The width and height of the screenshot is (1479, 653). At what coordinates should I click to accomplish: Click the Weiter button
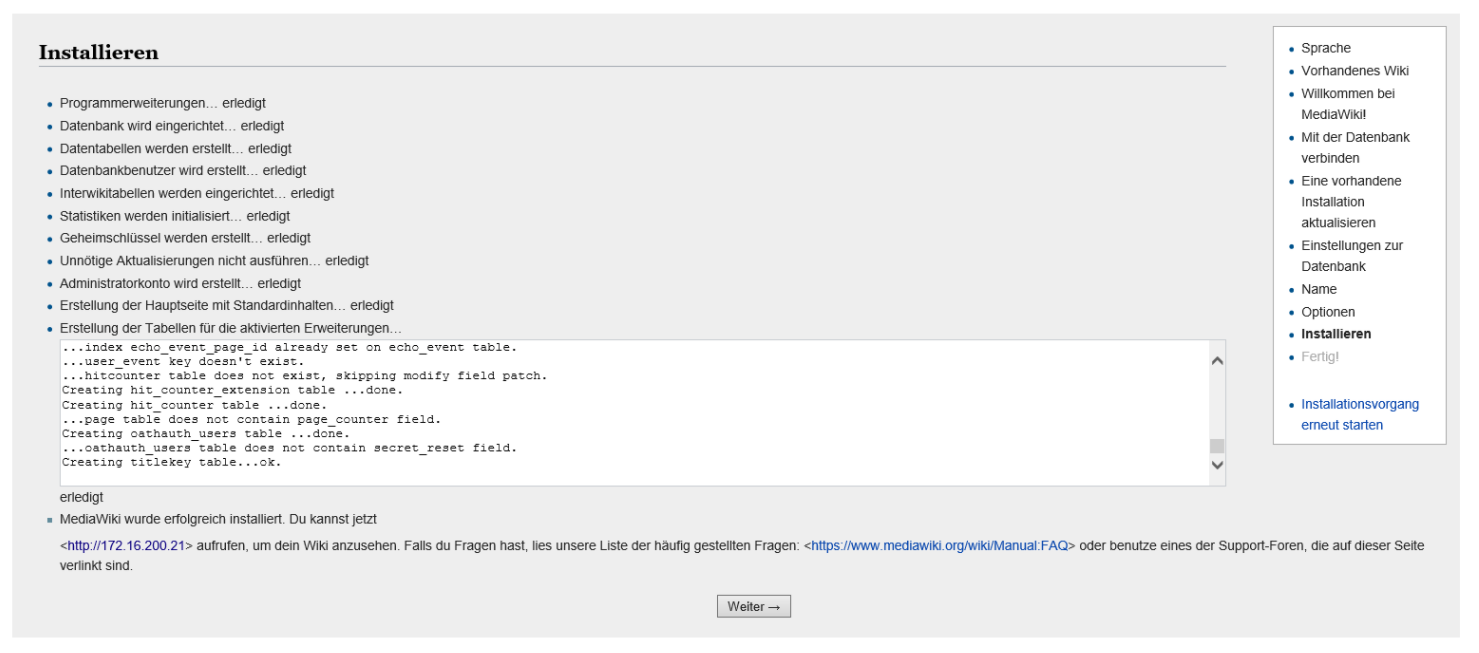tap(753, 607)
